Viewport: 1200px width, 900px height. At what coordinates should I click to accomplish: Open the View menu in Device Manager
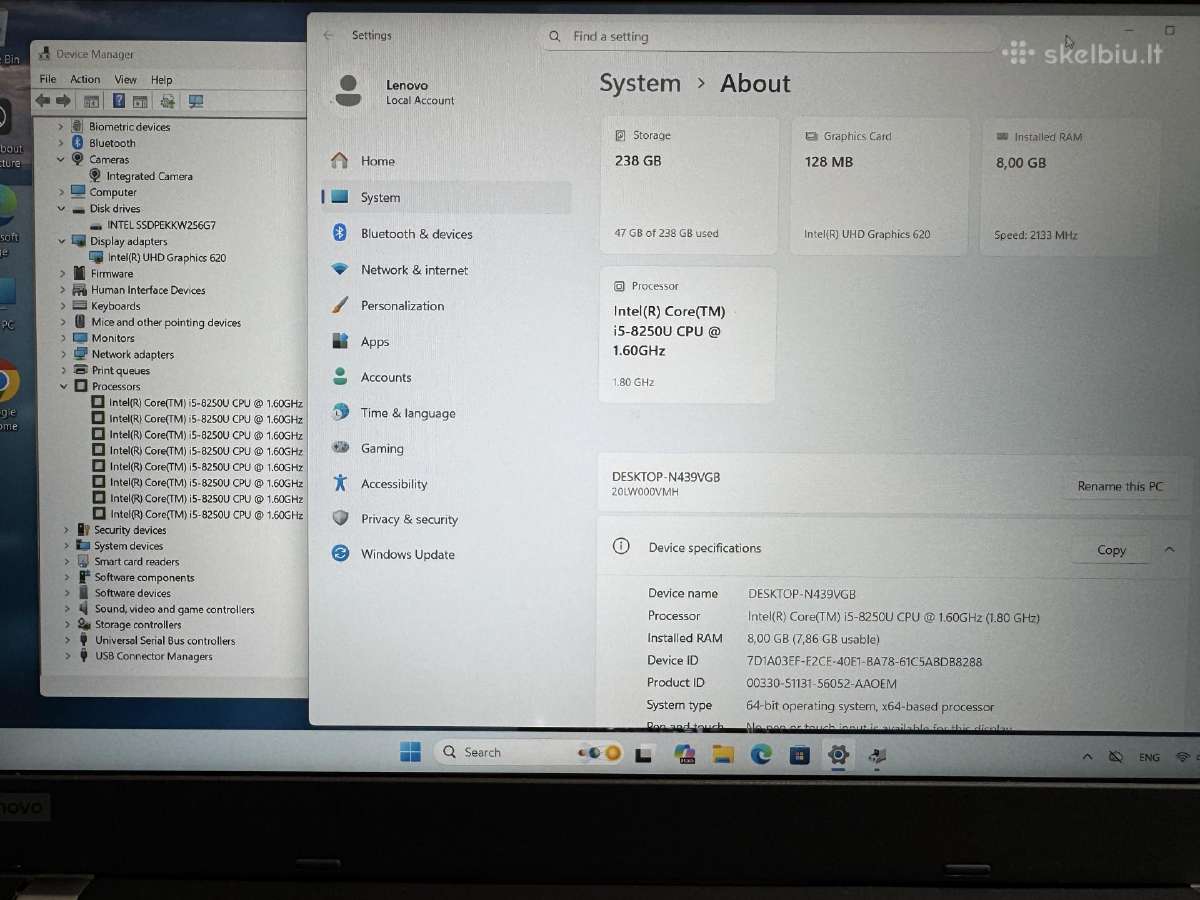pyautogui.click(x=126, y=79)
